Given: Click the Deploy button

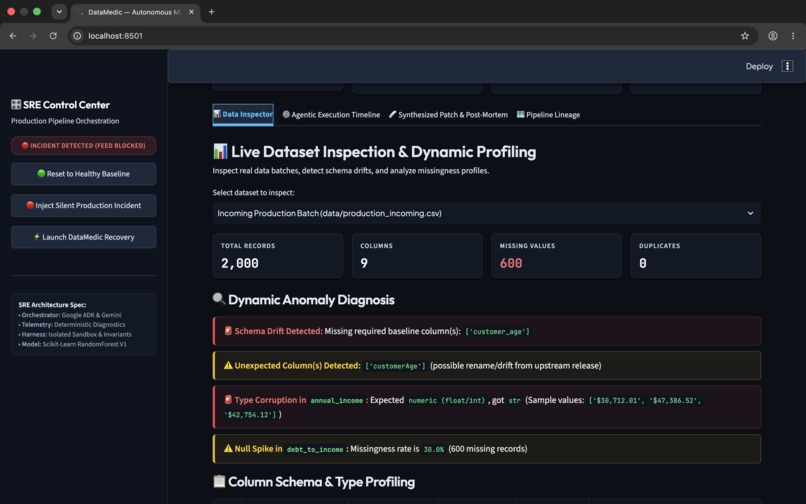Looking at the screenshot, I should [x=759, y=66].
